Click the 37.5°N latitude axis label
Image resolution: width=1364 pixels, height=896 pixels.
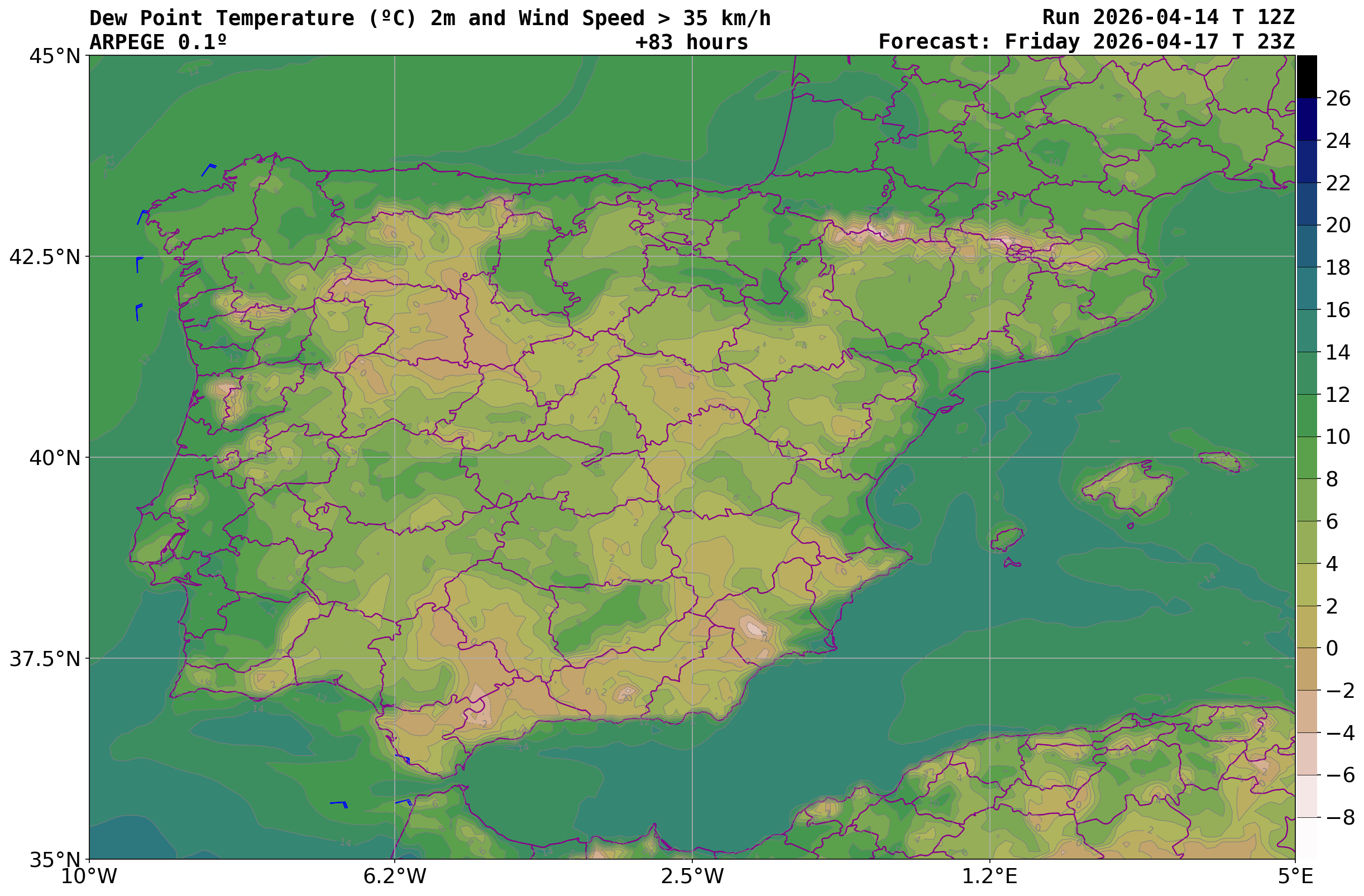(45, 659)
